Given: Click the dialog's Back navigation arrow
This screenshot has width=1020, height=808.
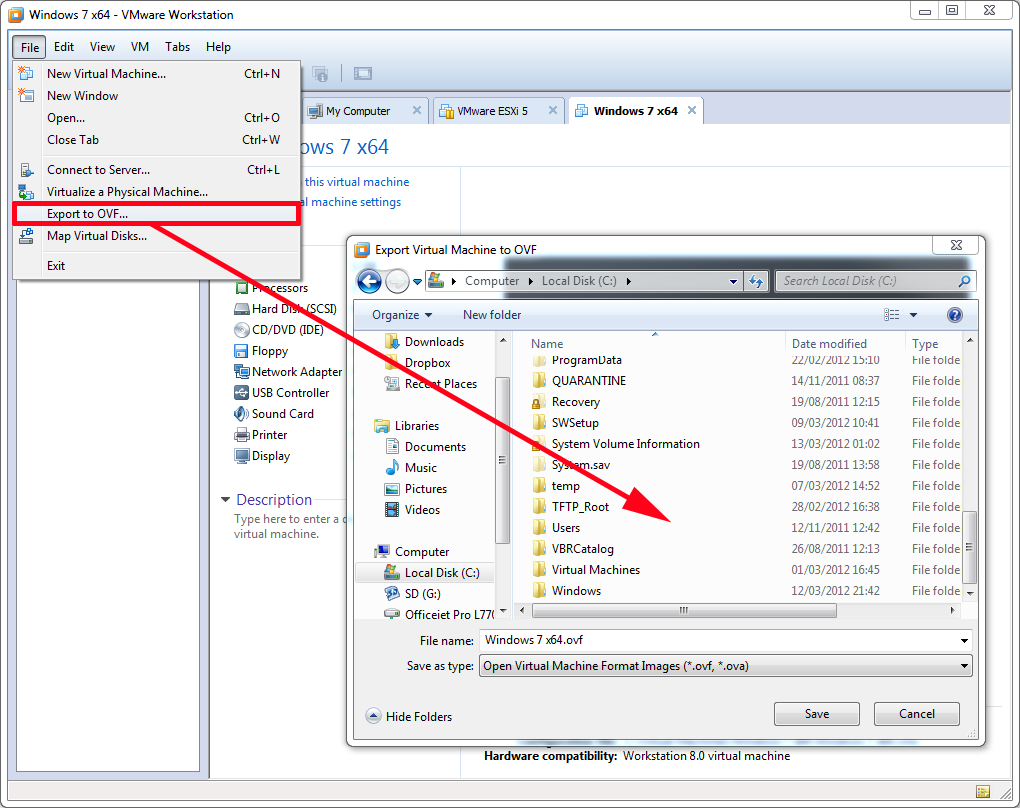Looking at the screenshot, I should pos(369,281).
